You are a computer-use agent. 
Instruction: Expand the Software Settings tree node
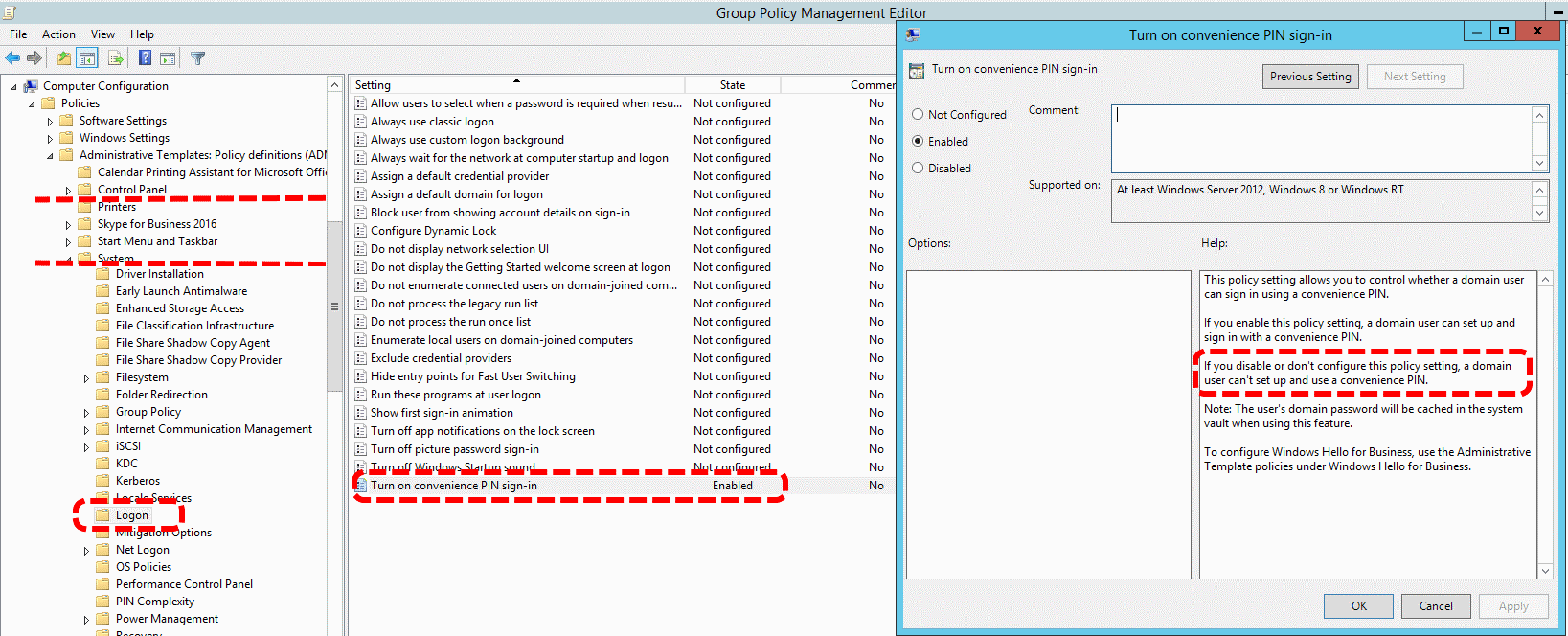click(50, 122)
